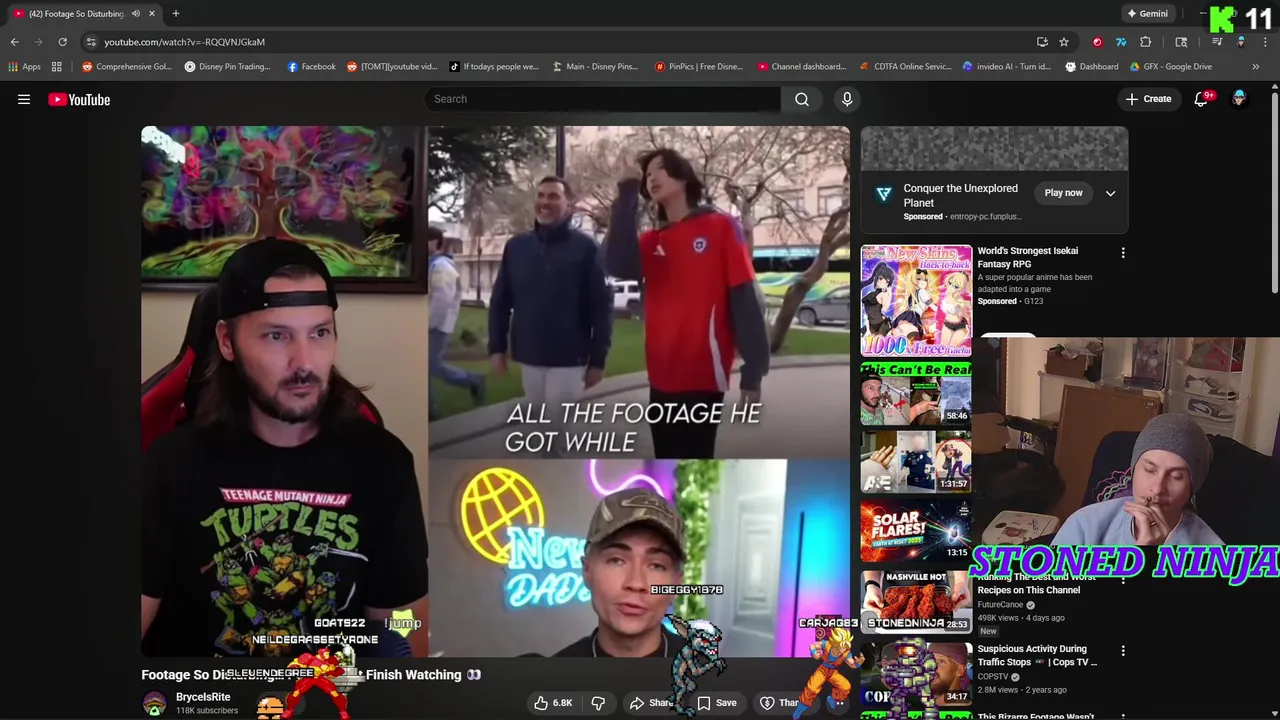Open the World's Strongest Isekai ad thumbnail
The width and height of the screenshot is (1280, 720).
point(916,301)
